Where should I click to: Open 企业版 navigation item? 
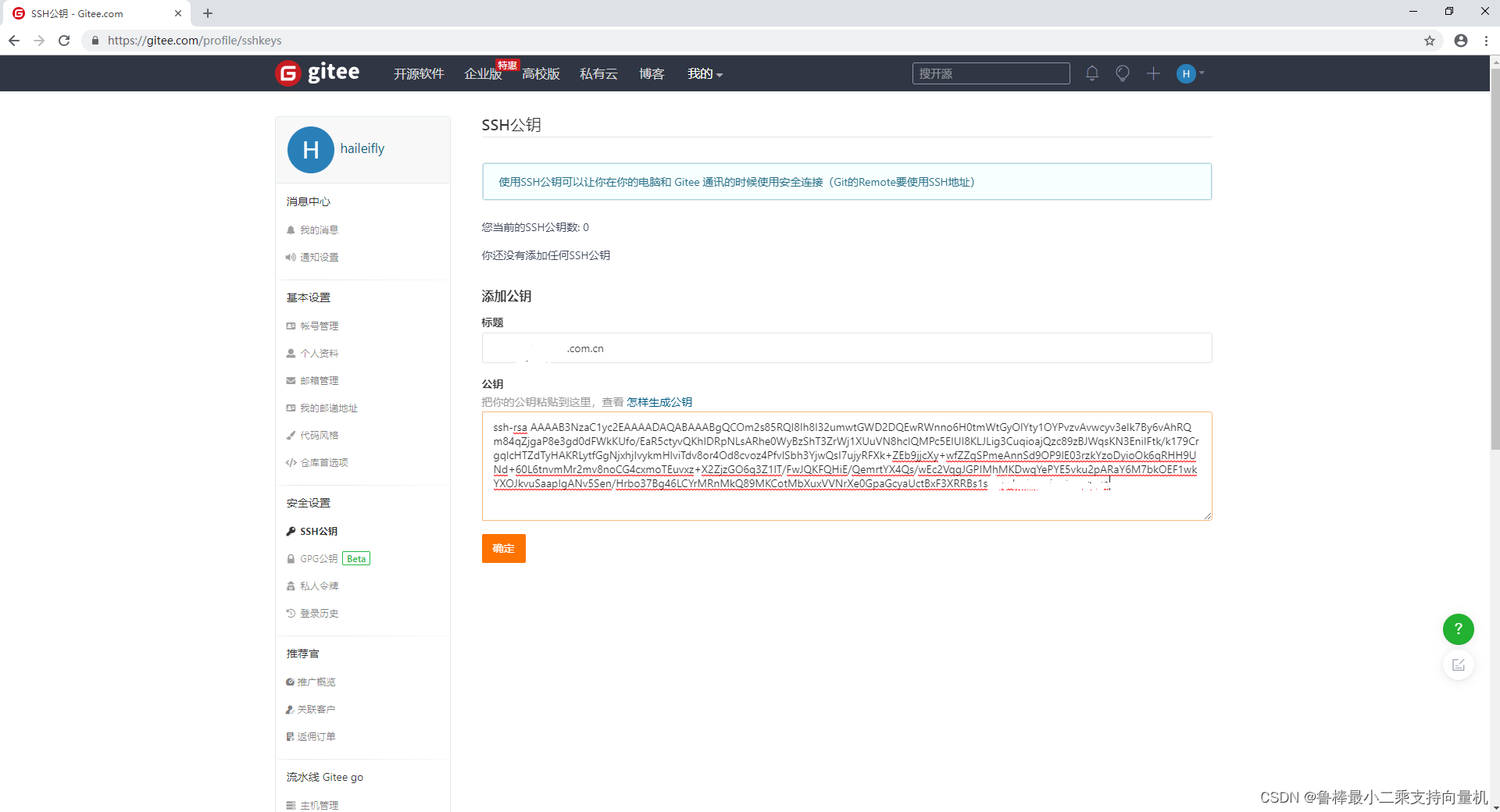click(x=483, y=73)
